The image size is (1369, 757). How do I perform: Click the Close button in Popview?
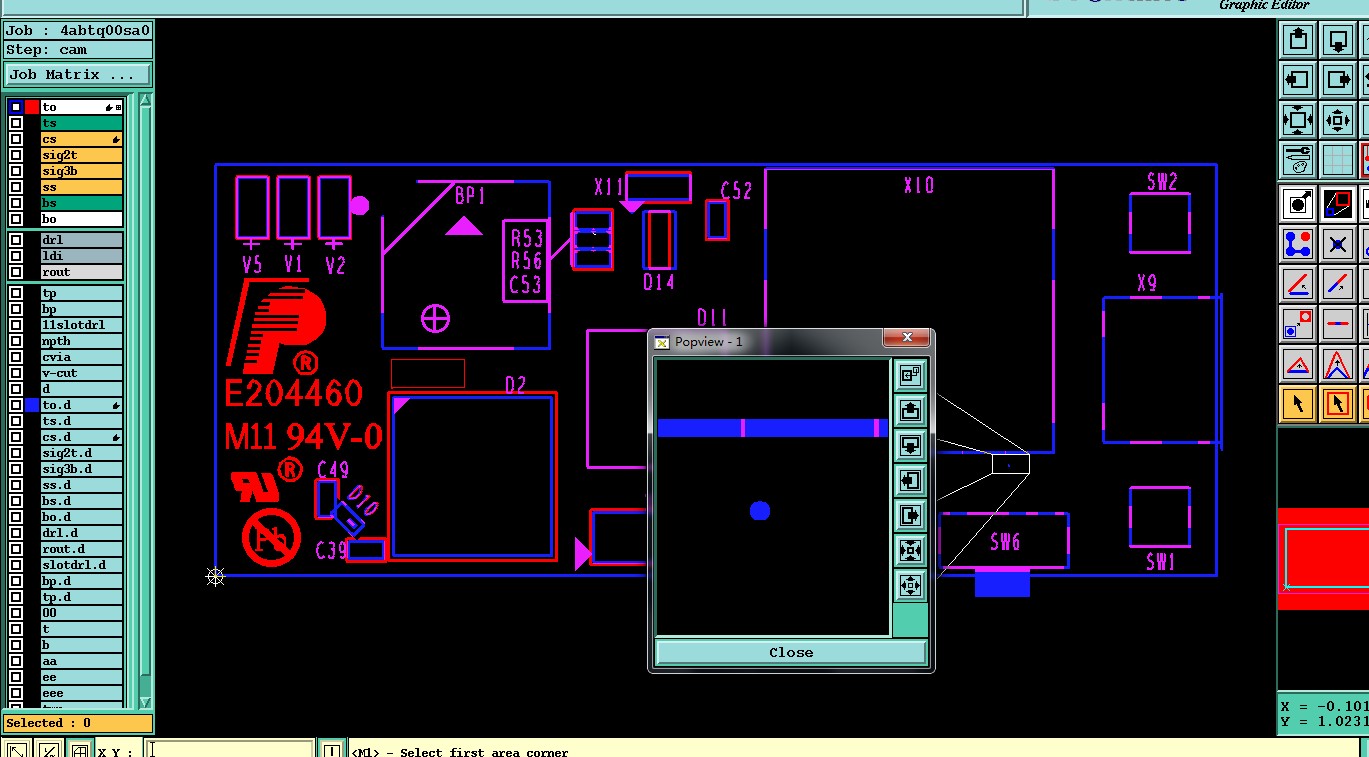coord(791,652)
